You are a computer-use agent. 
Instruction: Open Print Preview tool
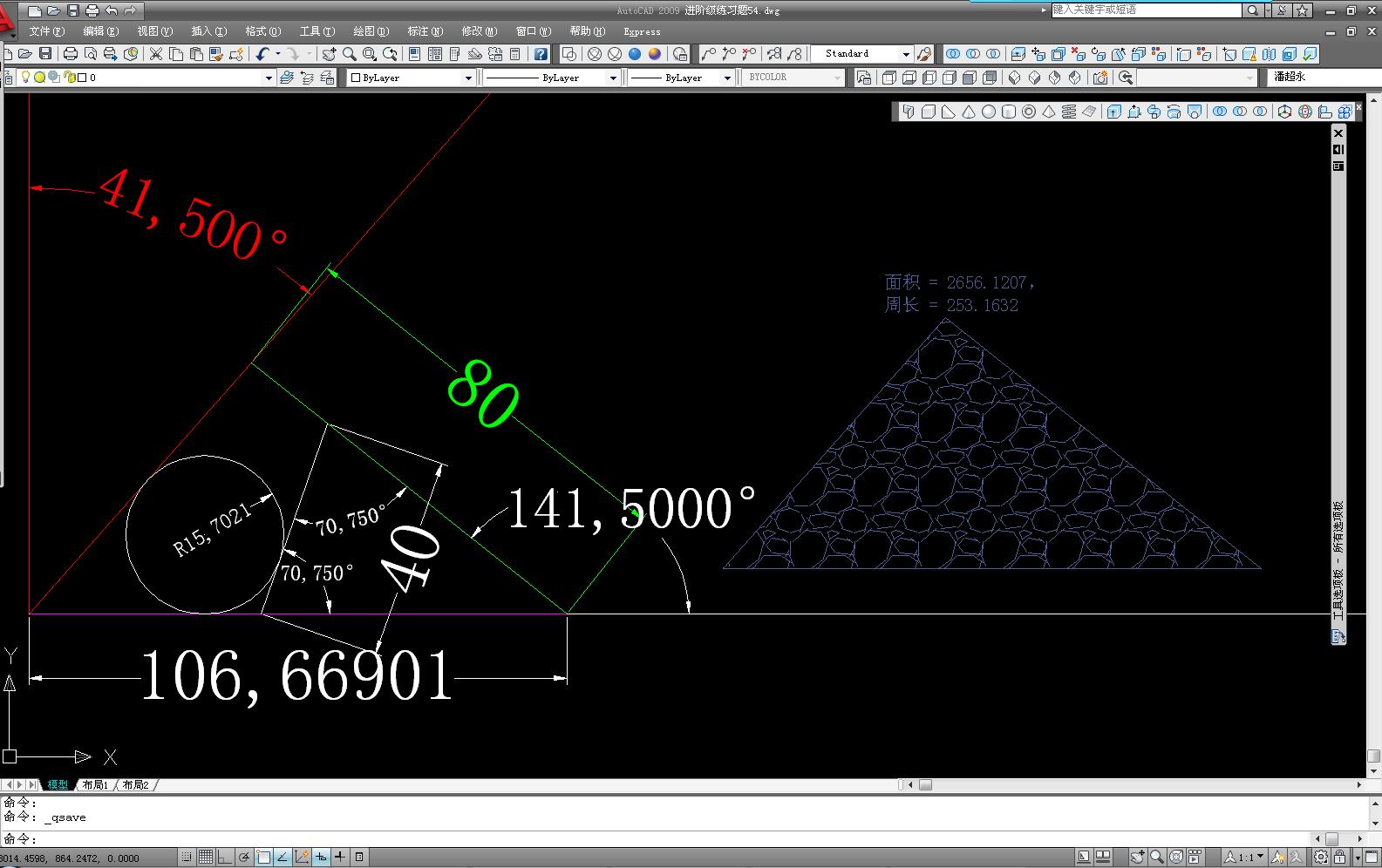(91, 54)
